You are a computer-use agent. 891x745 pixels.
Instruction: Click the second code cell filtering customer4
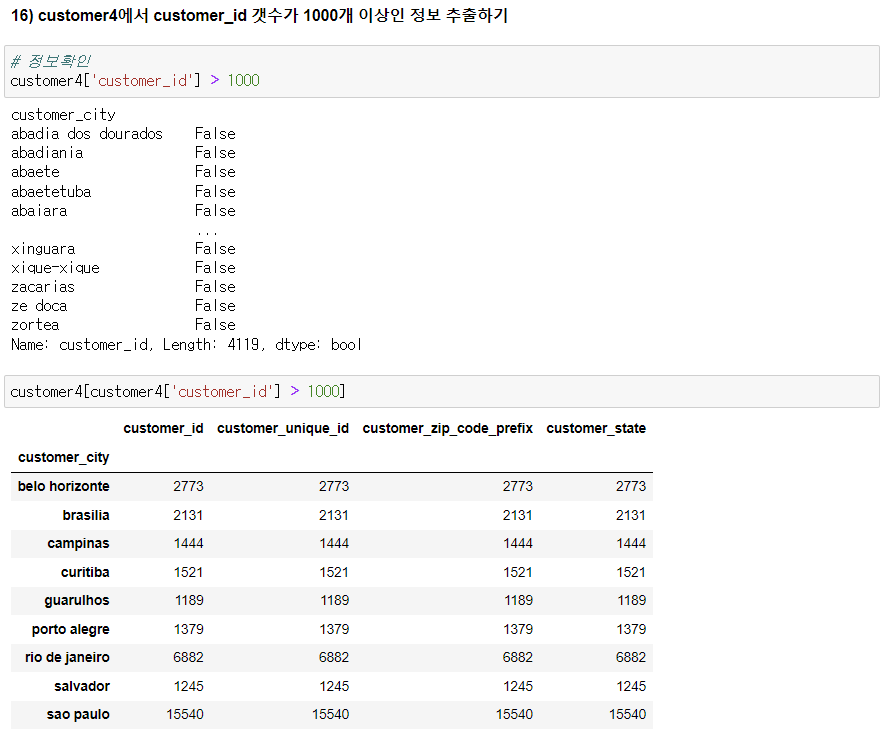pyautogui.click(x=442, y=392)
